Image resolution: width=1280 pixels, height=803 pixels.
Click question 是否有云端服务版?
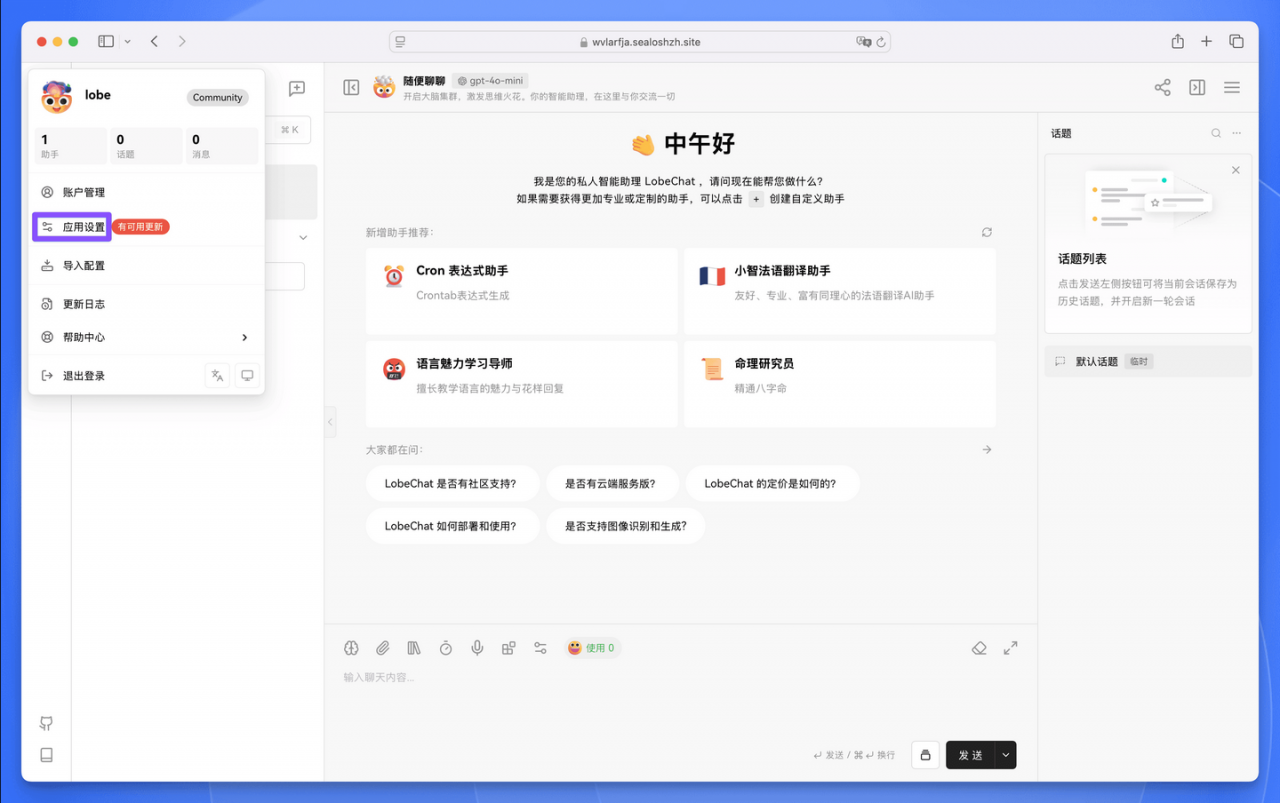612,483
